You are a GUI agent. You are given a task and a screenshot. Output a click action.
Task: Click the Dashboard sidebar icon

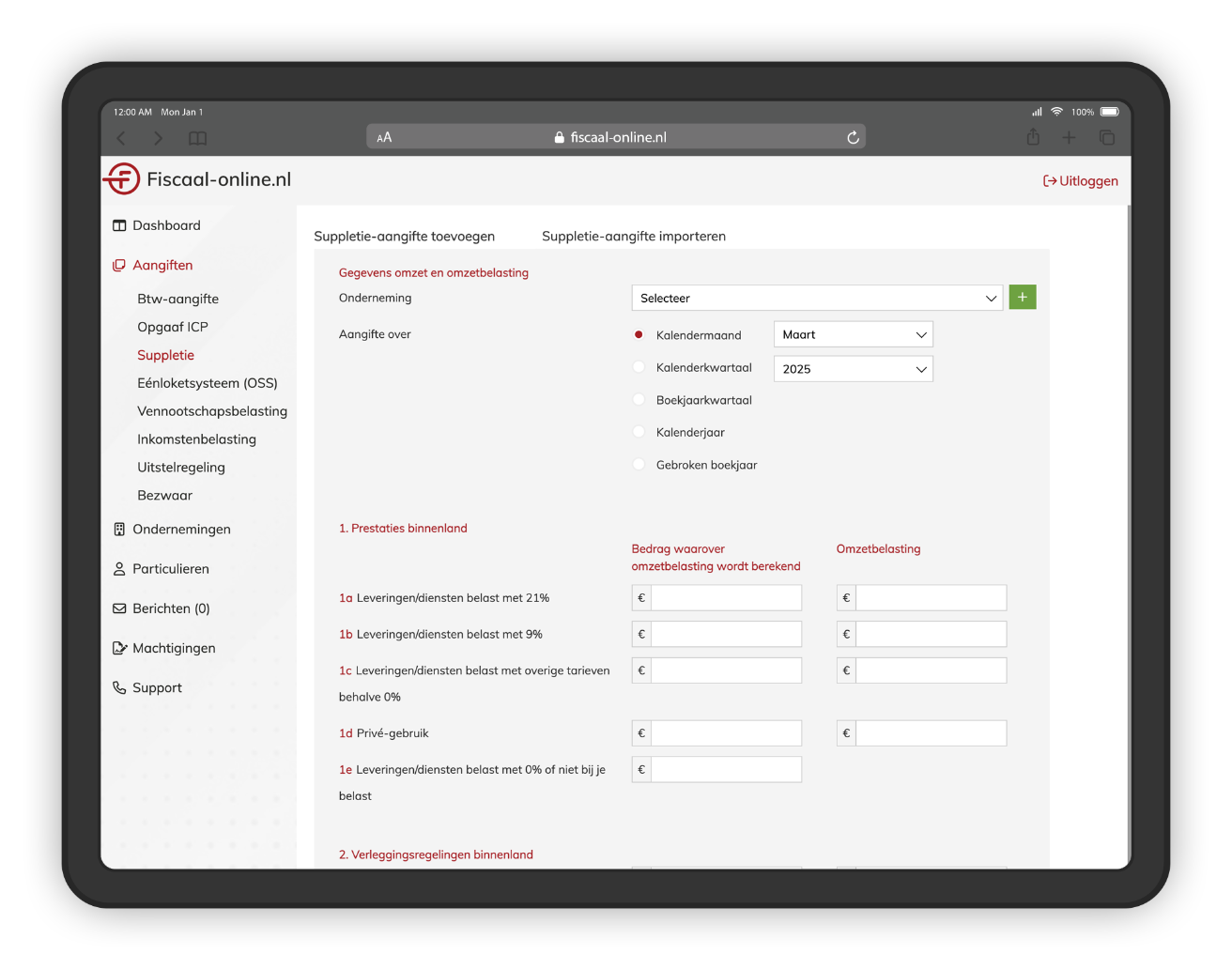pos(119,225)
